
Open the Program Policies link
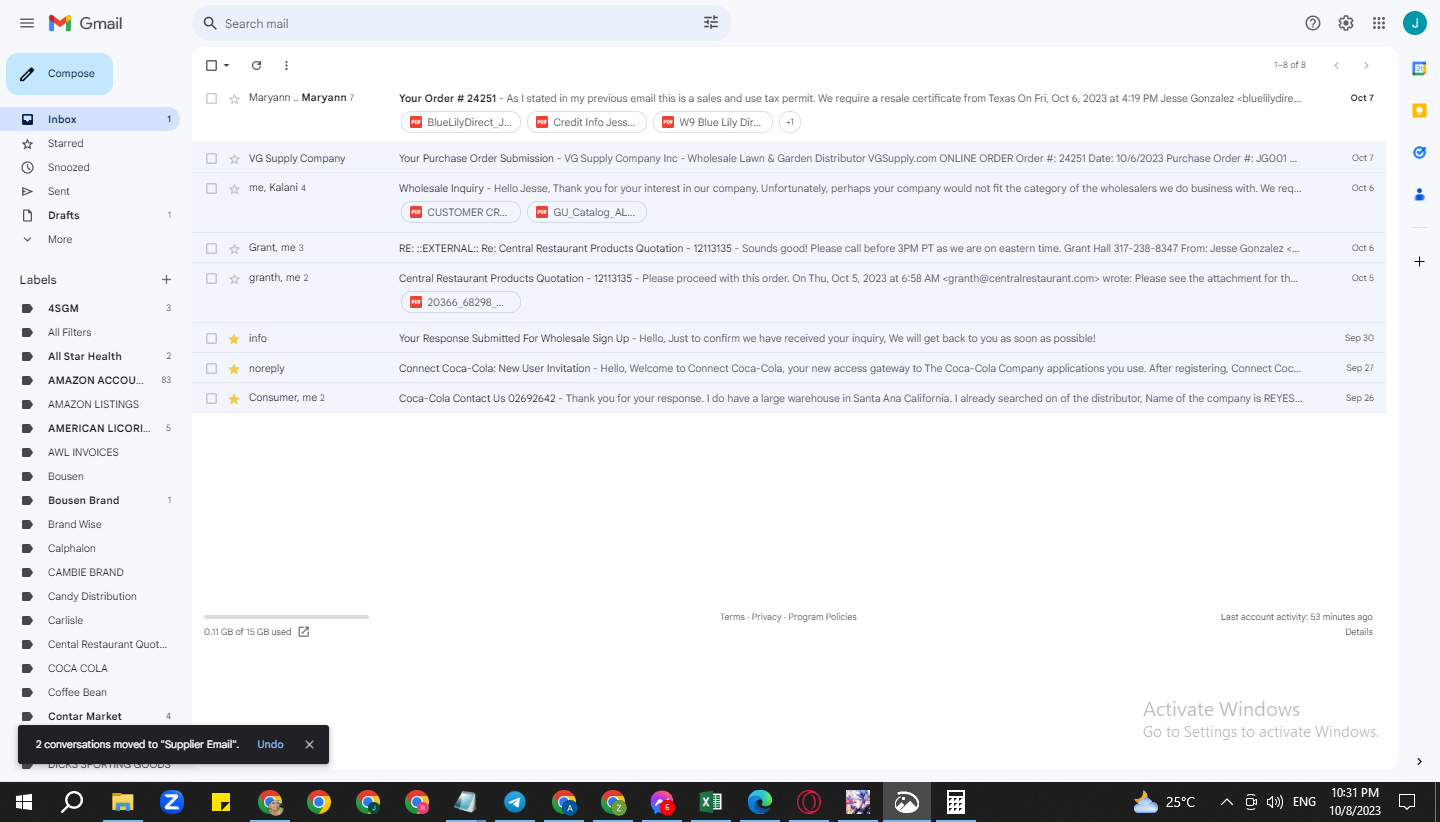pyautogui.click(x=822, y=617)
